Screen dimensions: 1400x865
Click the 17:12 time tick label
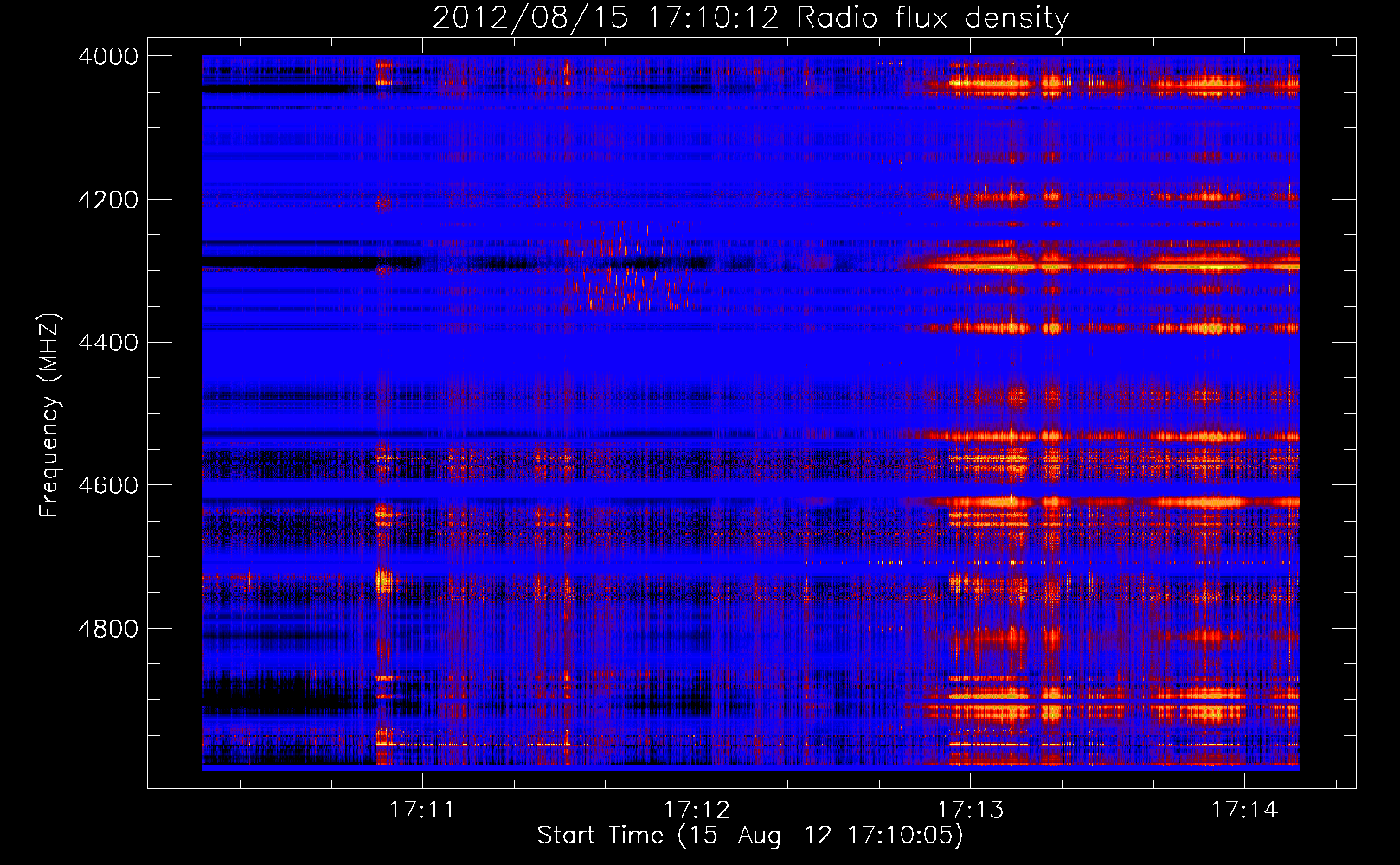697,810
